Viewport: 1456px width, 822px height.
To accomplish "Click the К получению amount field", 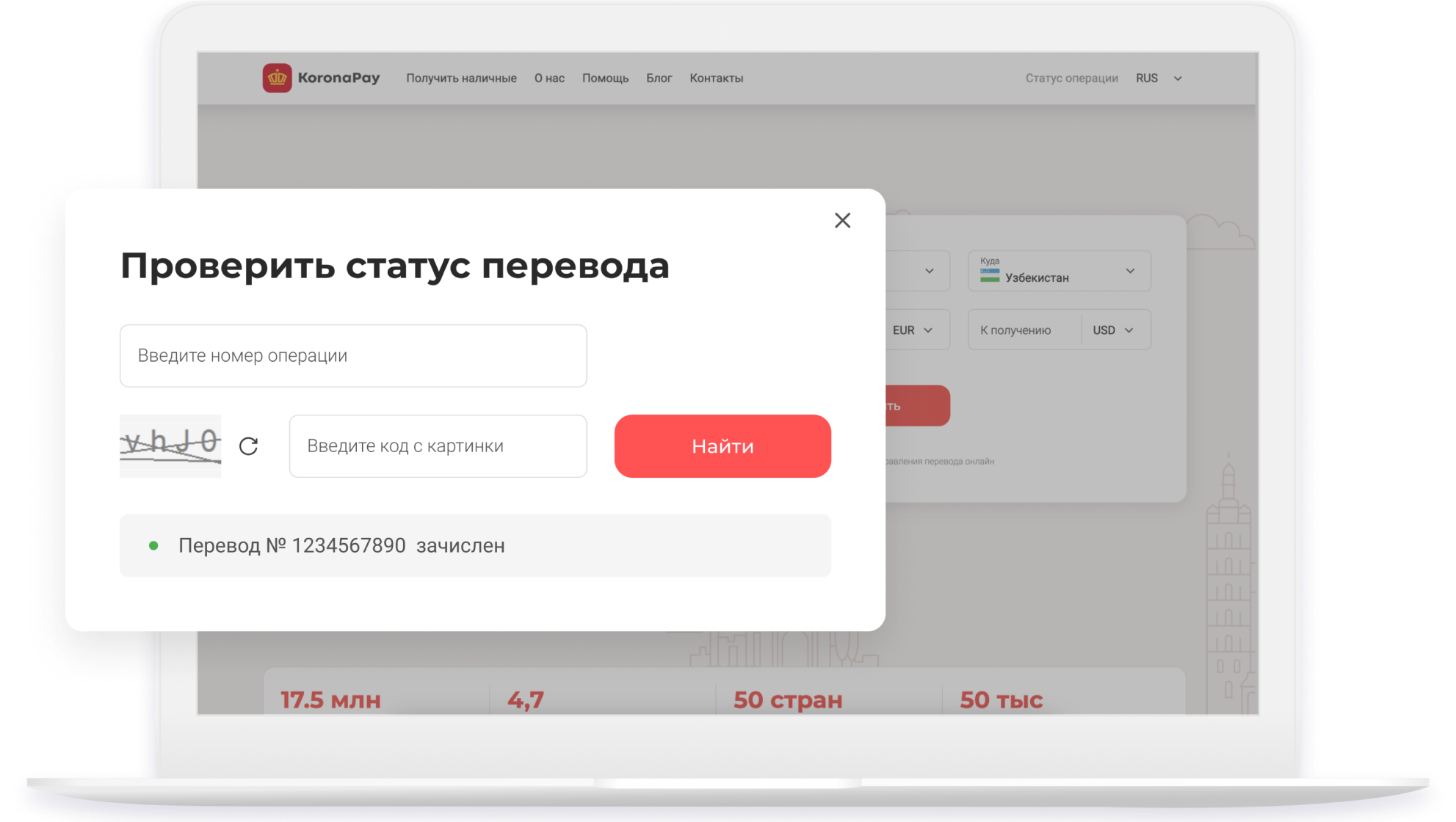I will [x=1024, y=330].
